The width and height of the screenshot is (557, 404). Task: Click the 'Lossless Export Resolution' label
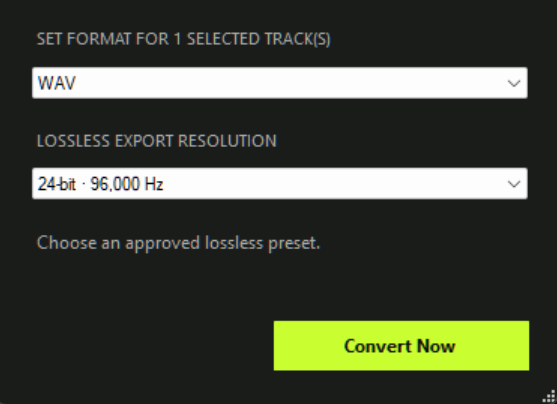157,141
